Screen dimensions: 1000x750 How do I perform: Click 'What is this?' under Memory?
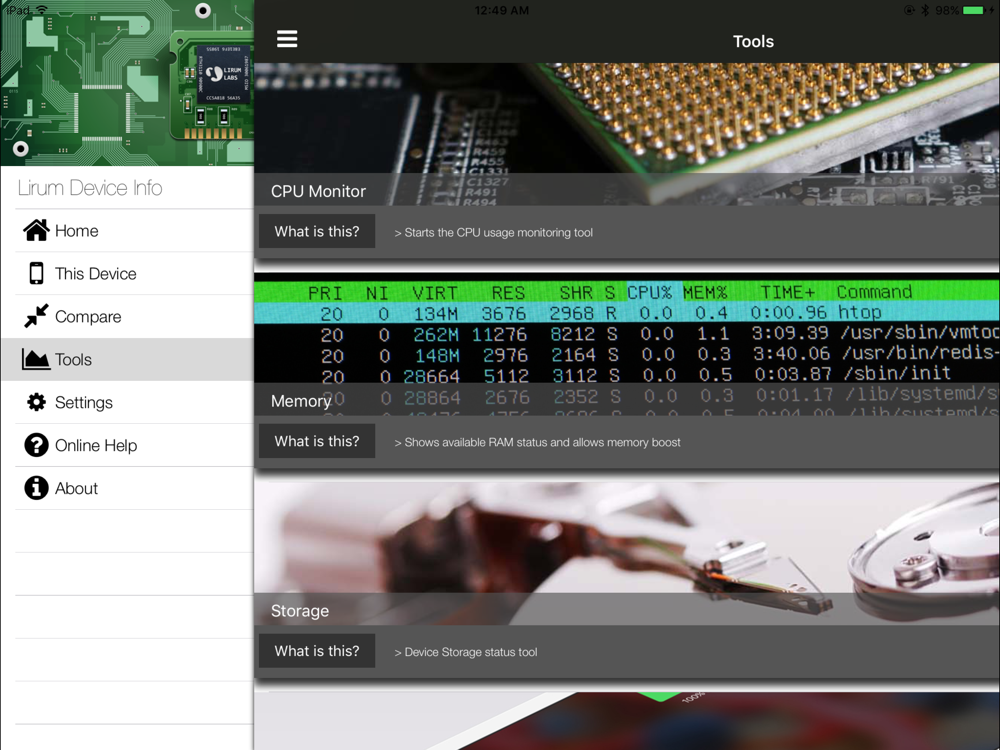click(317, 441)
